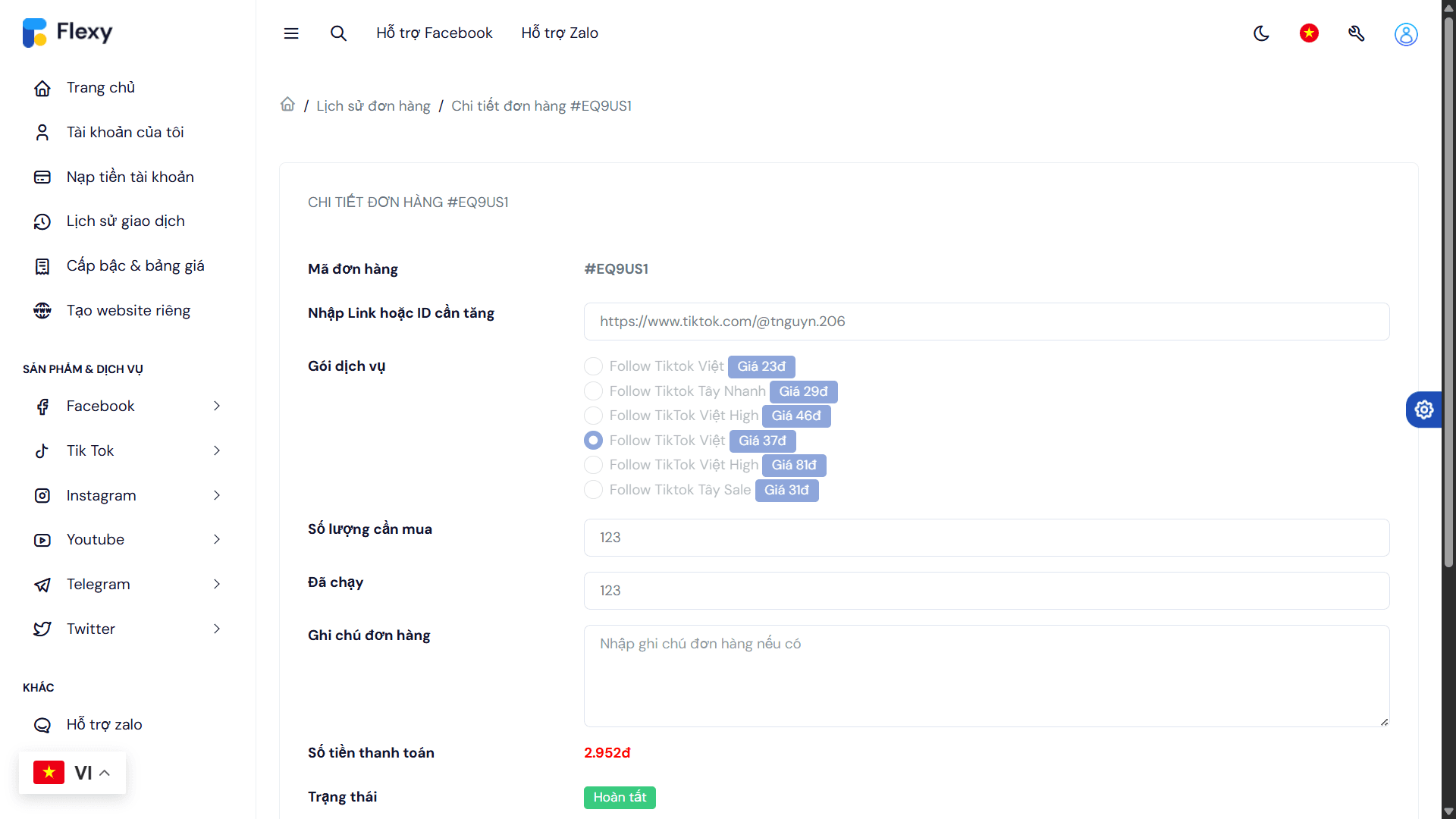Click the Hỗ trợ zalo chat icon
The image size is (1456, 819).
click(x=42, y=725)
